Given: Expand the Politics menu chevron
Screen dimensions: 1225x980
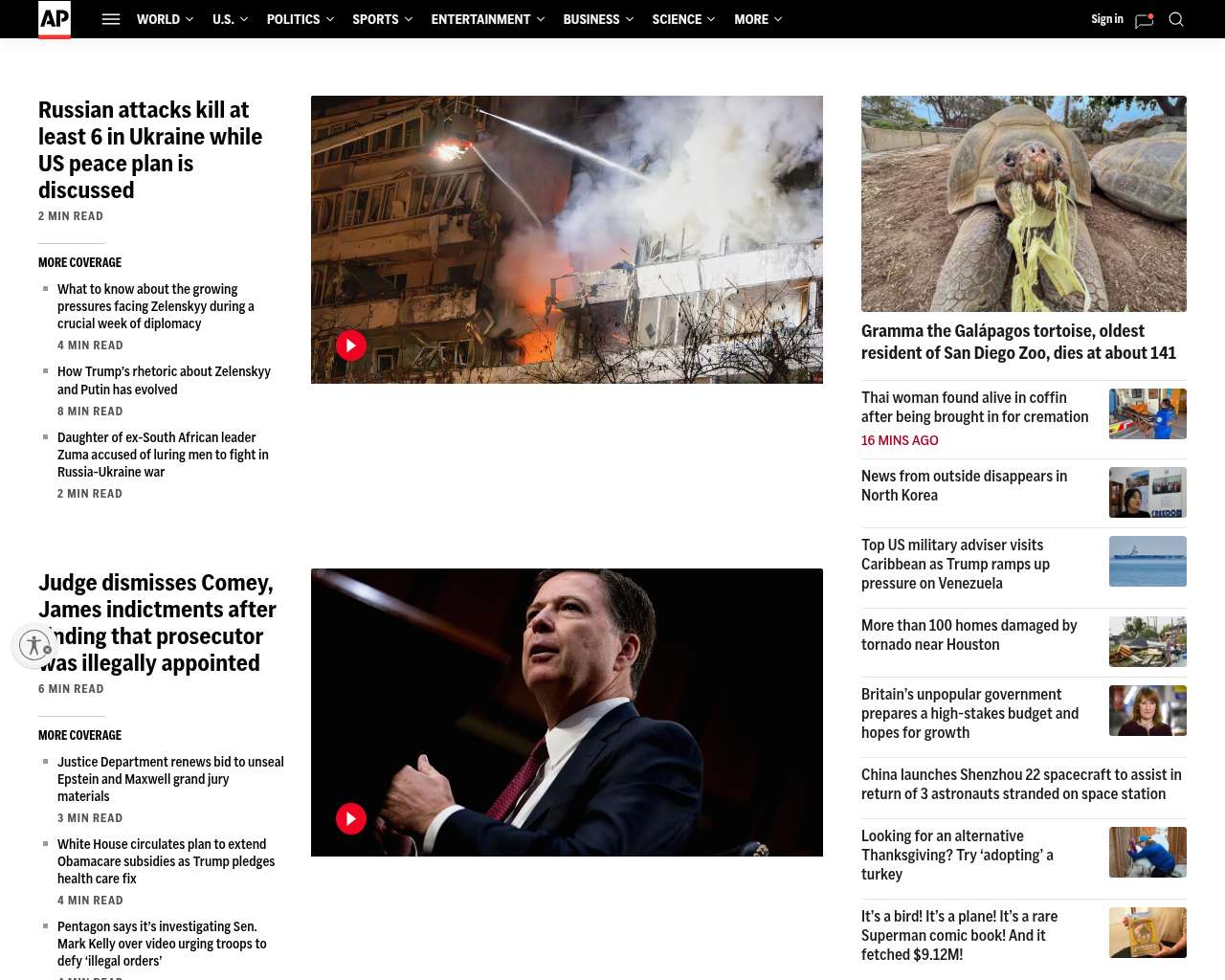Looking at the screenshot, I should 330,19.
